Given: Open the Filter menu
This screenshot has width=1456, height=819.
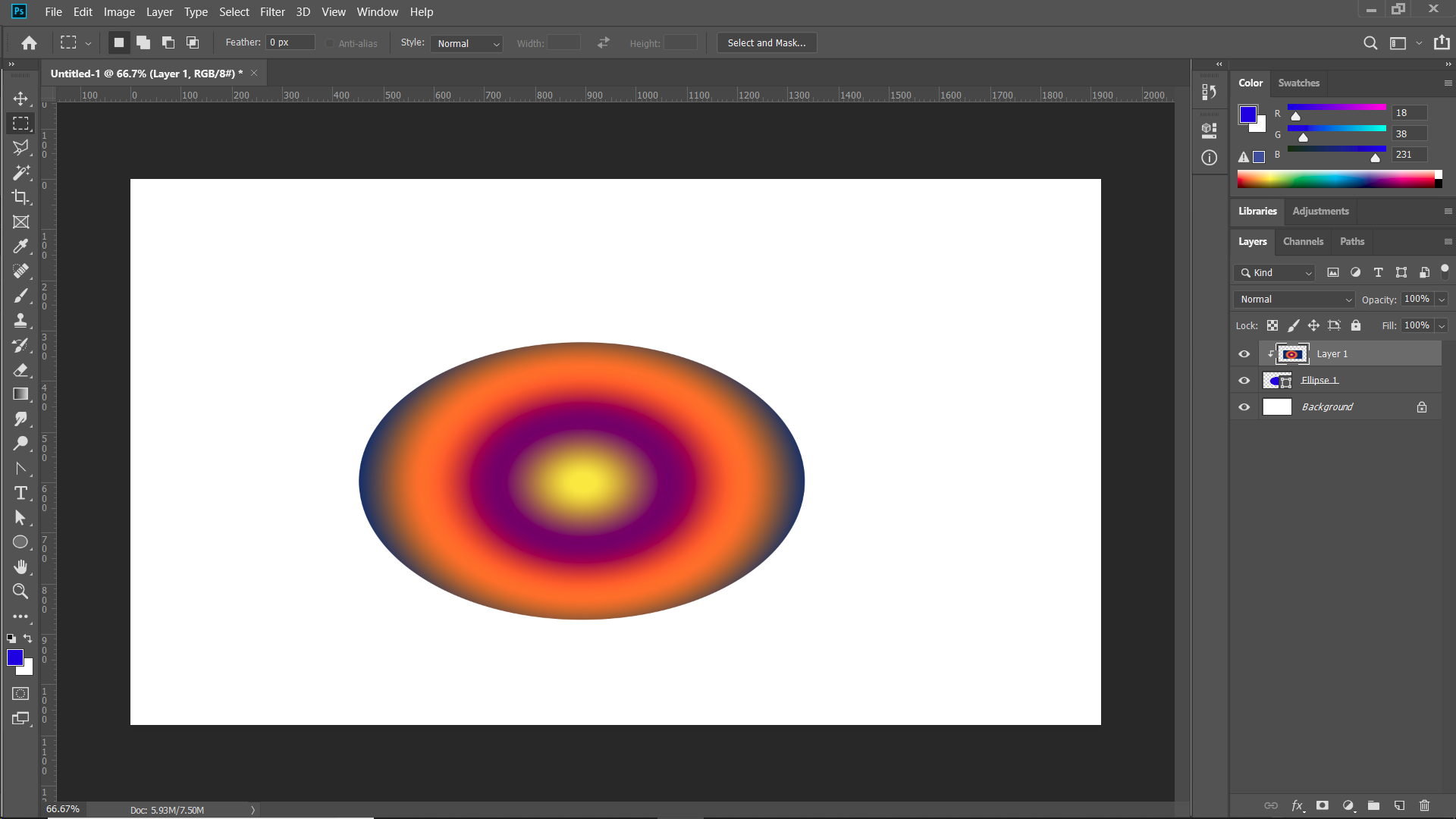Looking at the screenshot, I should (272, 11).
